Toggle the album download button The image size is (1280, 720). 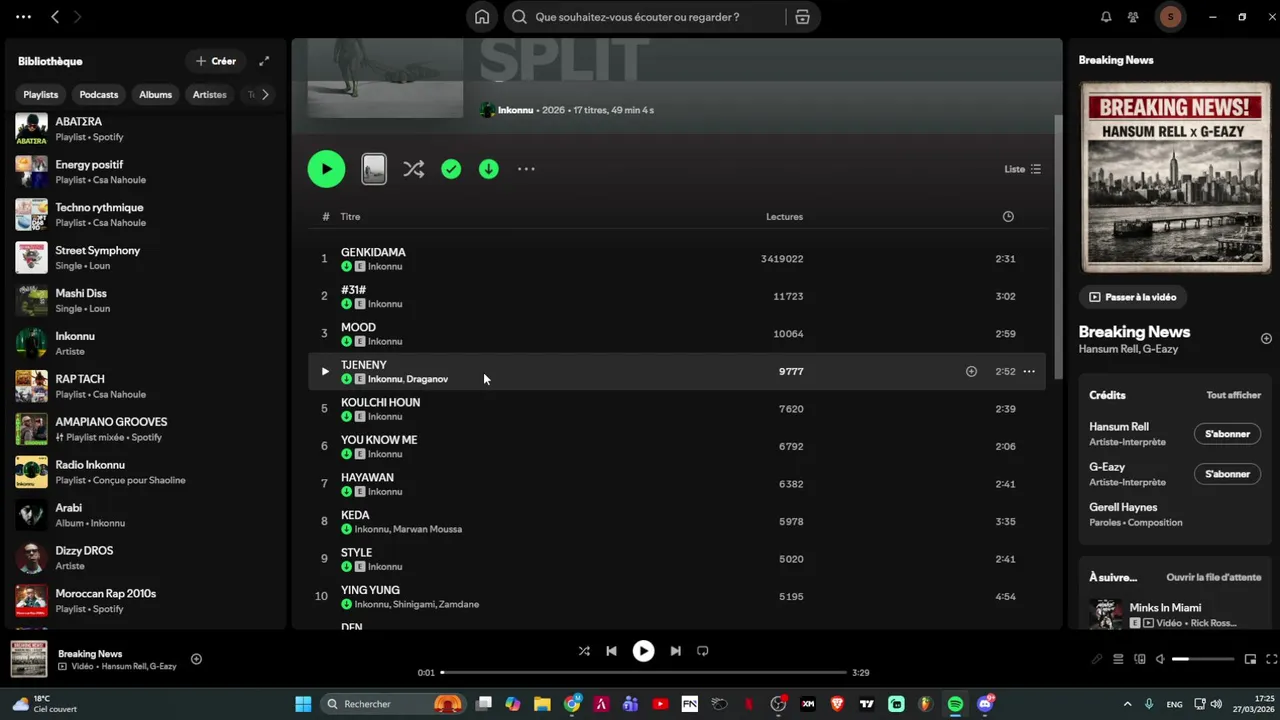[x=488, y=169]
